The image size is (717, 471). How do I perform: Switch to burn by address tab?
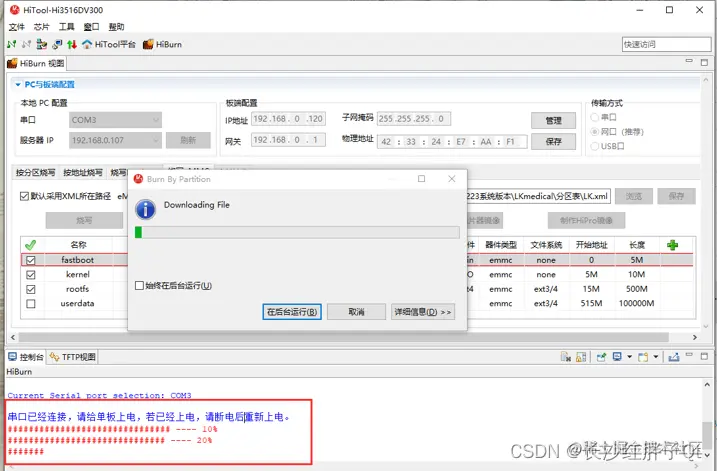[x=83, y=172]
